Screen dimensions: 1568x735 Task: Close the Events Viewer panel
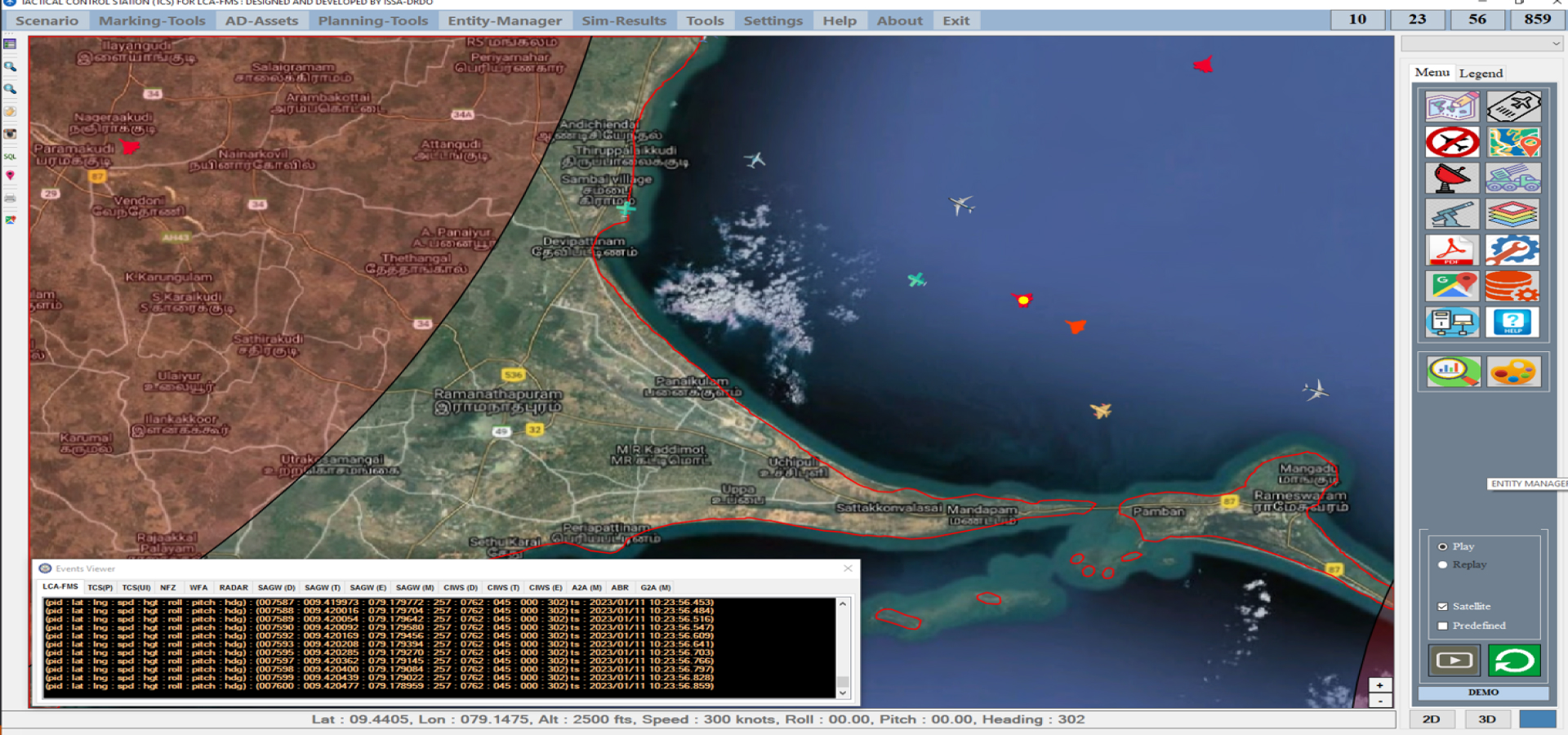coord(848,568)
